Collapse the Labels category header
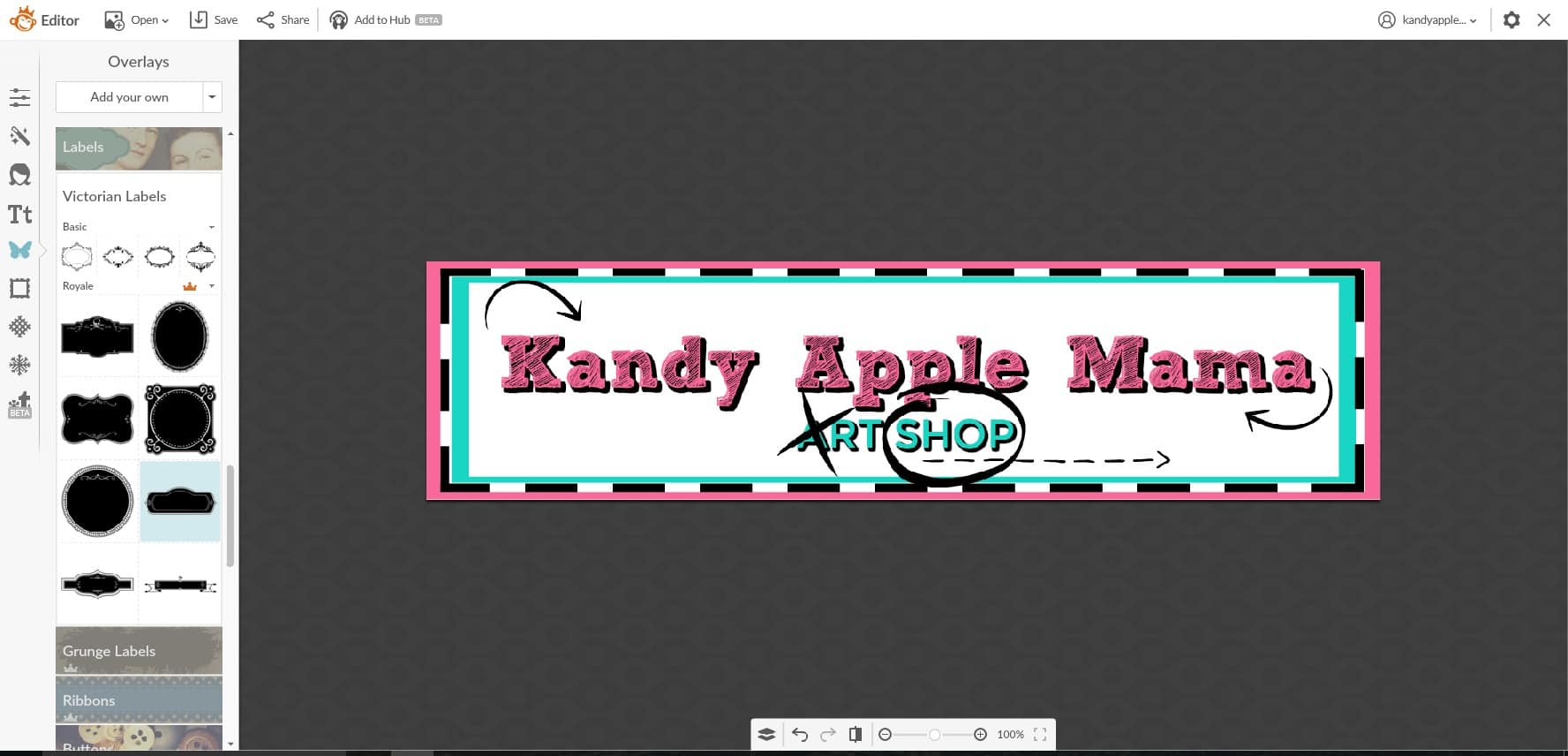Screen dimensions: 1568x756 point(139,147)
